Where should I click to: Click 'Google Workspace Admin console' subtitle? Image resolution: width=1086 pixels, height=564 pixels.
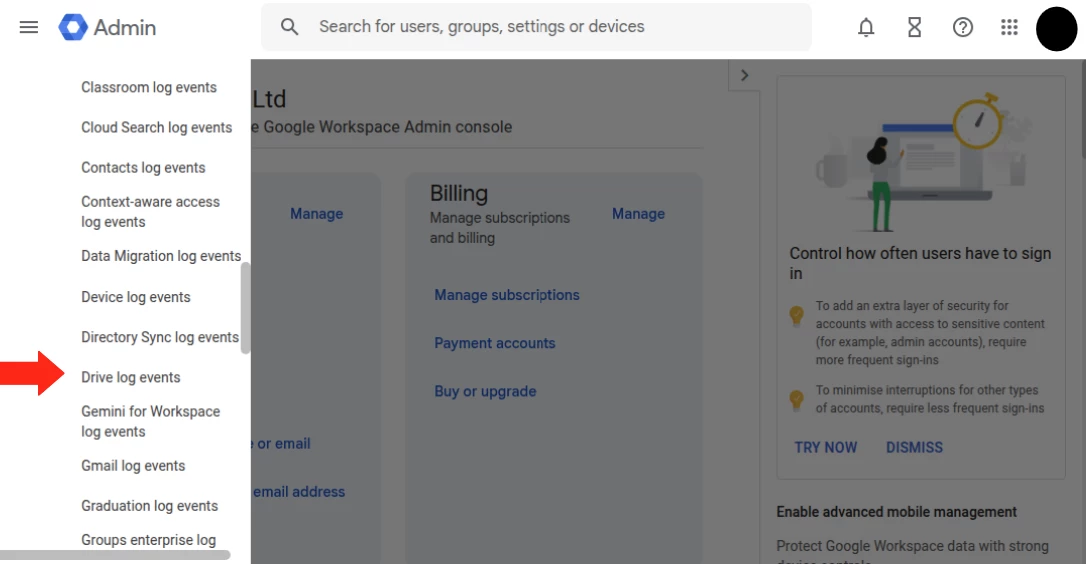[388, 127]
